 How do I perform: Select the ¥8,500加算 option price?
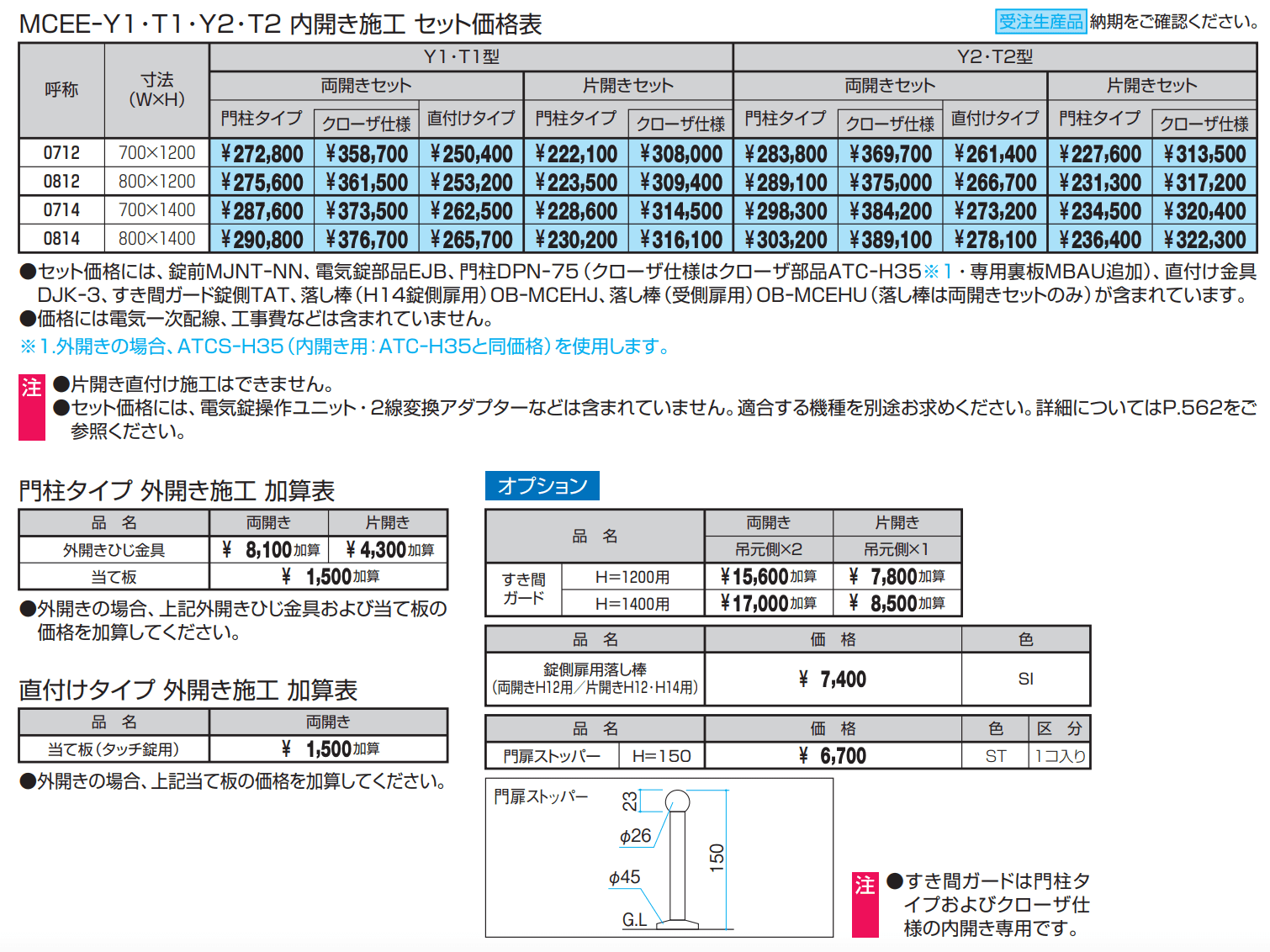[897, 603]
